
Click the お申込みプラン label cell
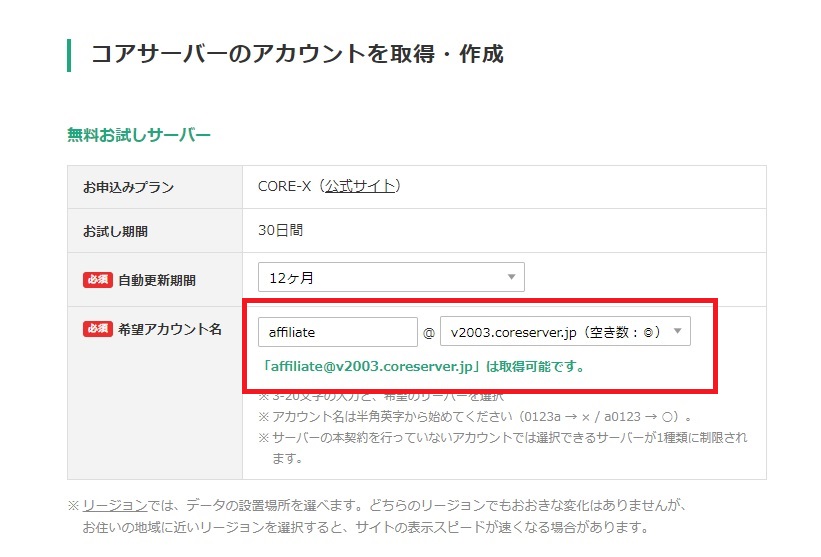pos(155,187)
